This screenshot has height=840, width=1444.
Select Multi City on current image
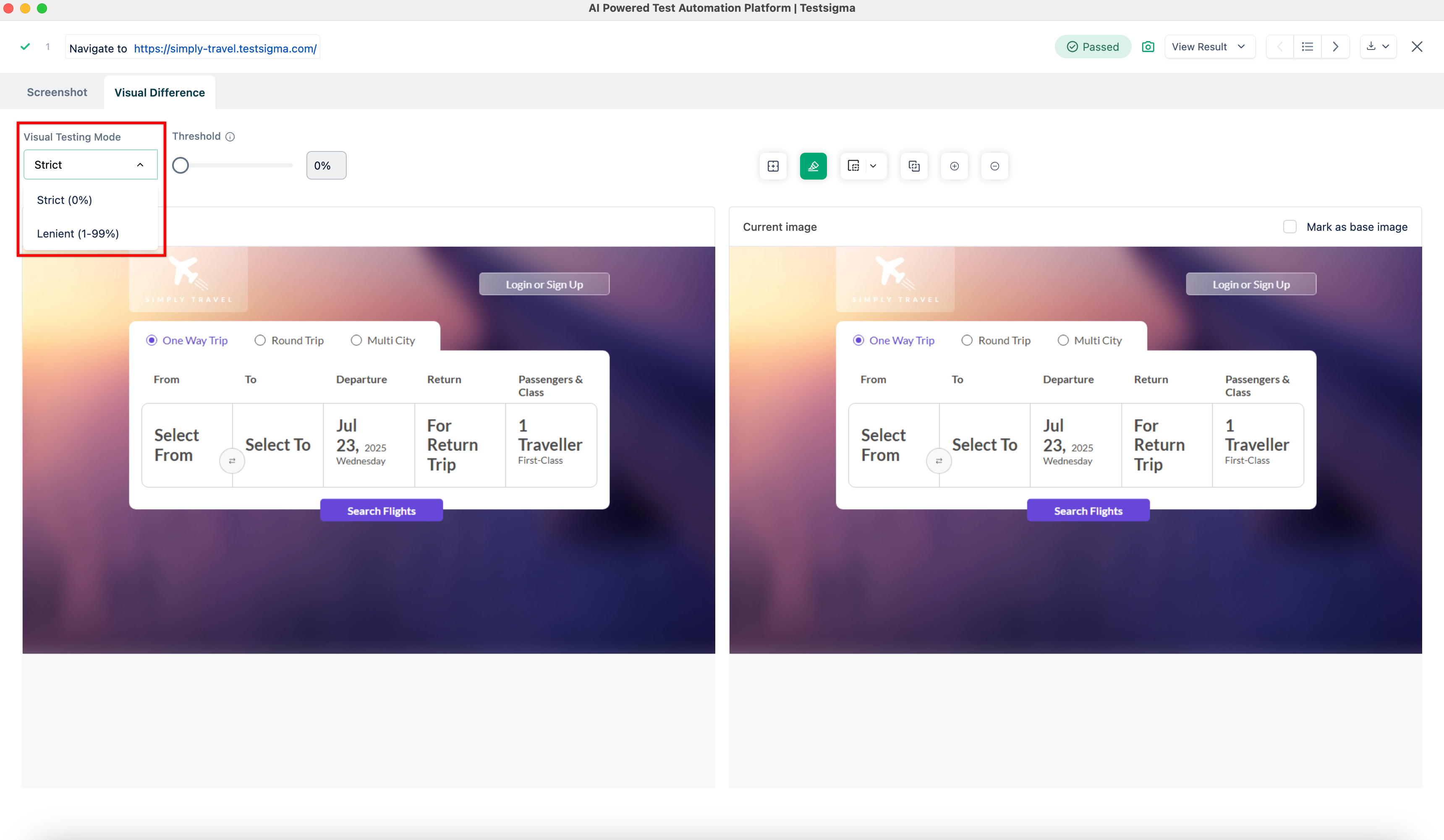coord(1064,340)
